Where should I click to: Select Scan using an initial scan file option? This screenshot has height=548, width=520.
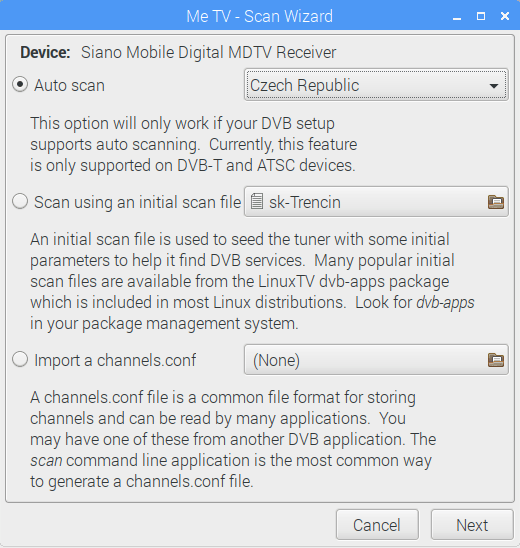click(x=20, y=202)
